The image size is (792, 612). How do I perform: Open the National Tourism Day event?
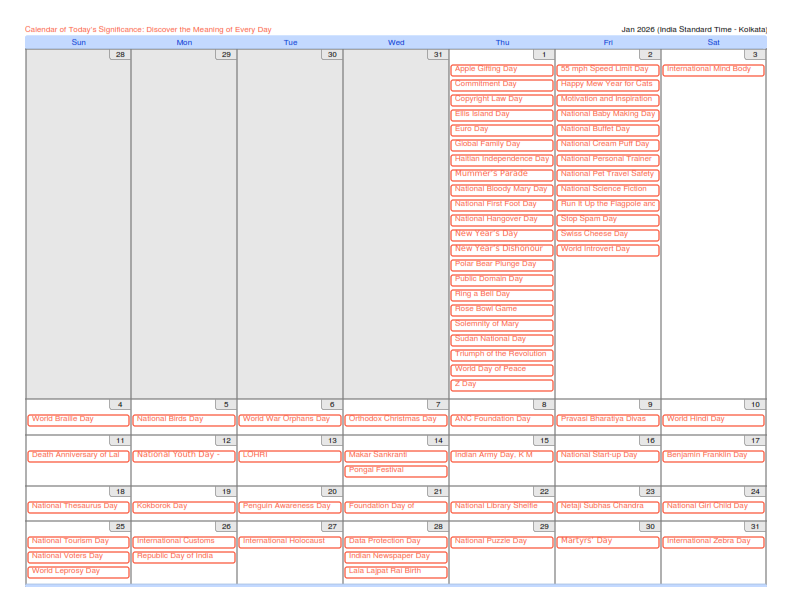click(x=78, y=542)
